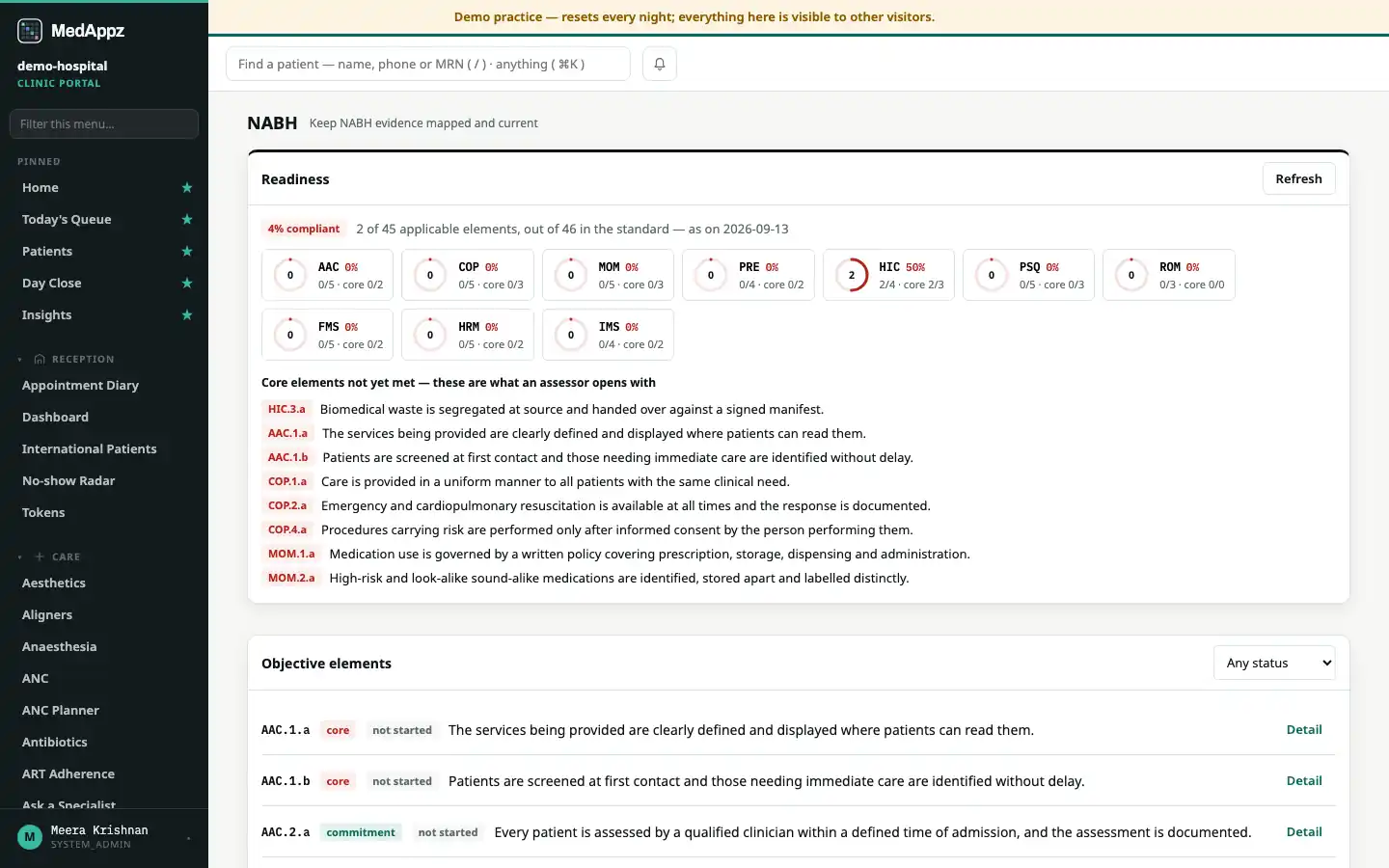1389x868 pixels.
Task: Open Meera Krishnan user menu
Action: tap(104, 837)
